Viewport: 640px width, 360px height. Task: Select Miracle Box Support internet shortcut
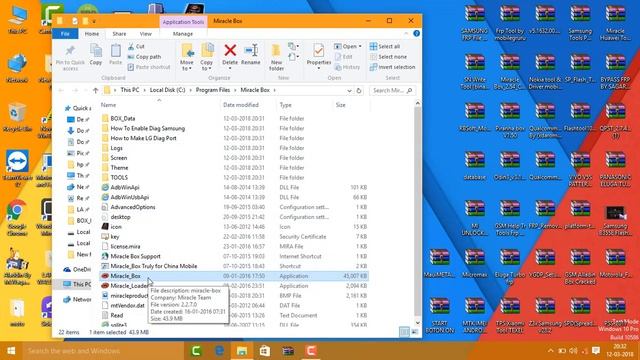tap(136, 256)
